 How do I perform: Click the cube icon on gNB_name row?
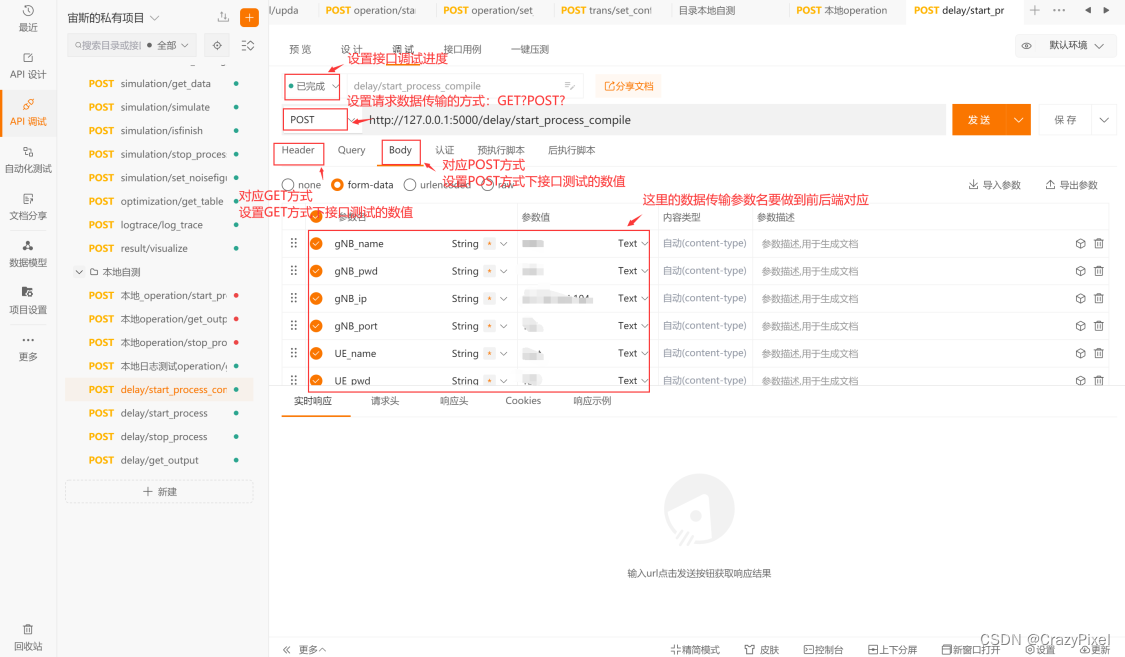click(1081, 243)
